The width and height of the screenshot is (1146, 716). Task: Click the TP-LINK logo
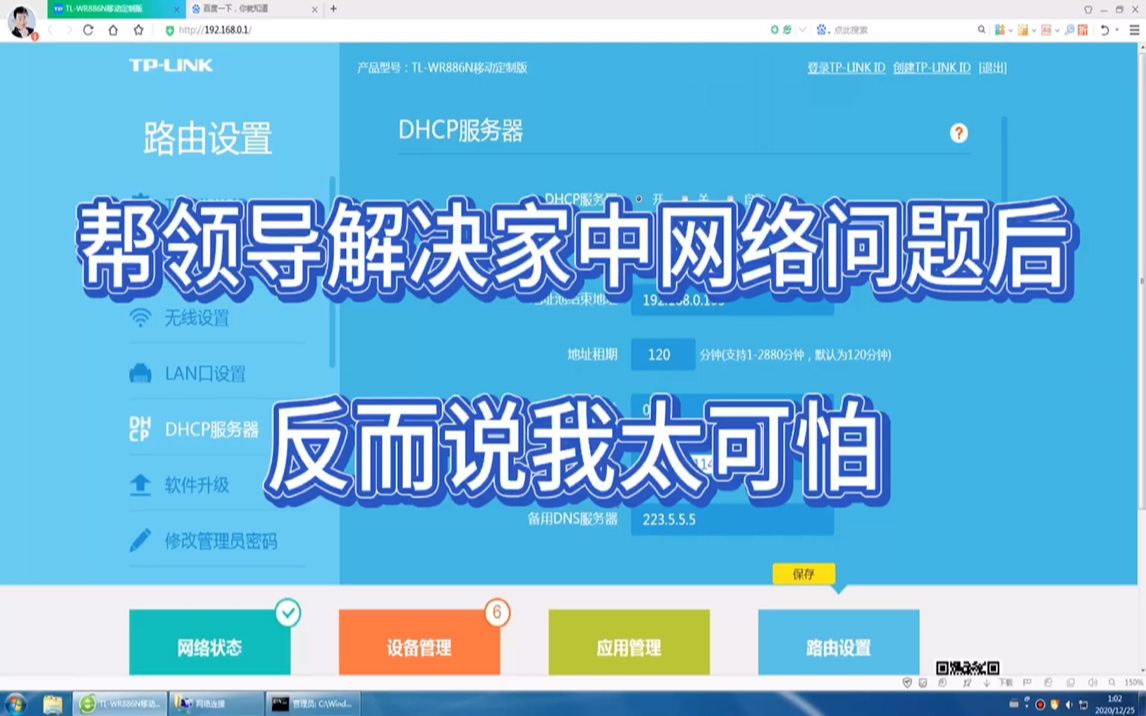coord(171,65)
